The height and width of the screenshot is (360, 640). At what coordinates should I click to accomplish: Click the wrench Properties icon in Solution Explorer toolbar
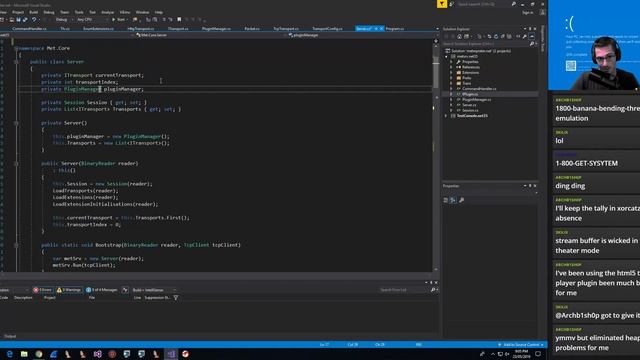(x=524, y=36)
